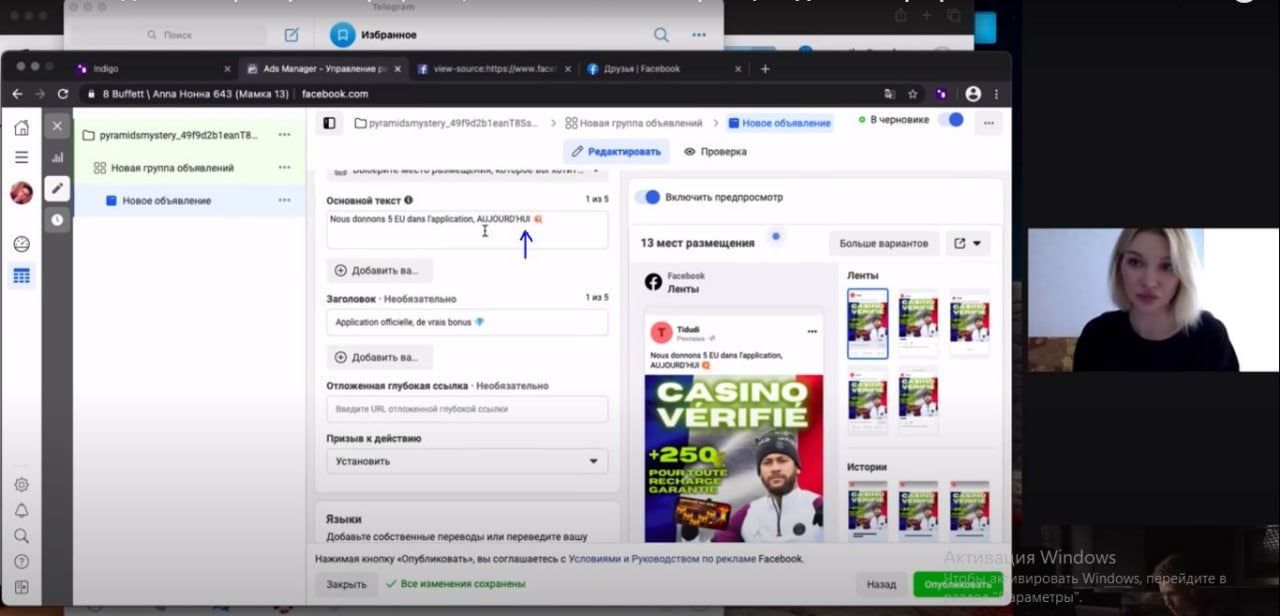1280x616 pixels.
Task: Select Новая группа объявлений in tree
Action: (x=189, y=168)
